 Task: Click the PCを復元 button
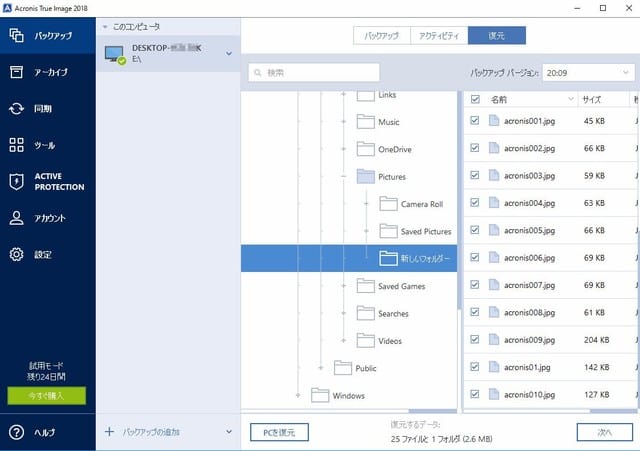[279, 432]
